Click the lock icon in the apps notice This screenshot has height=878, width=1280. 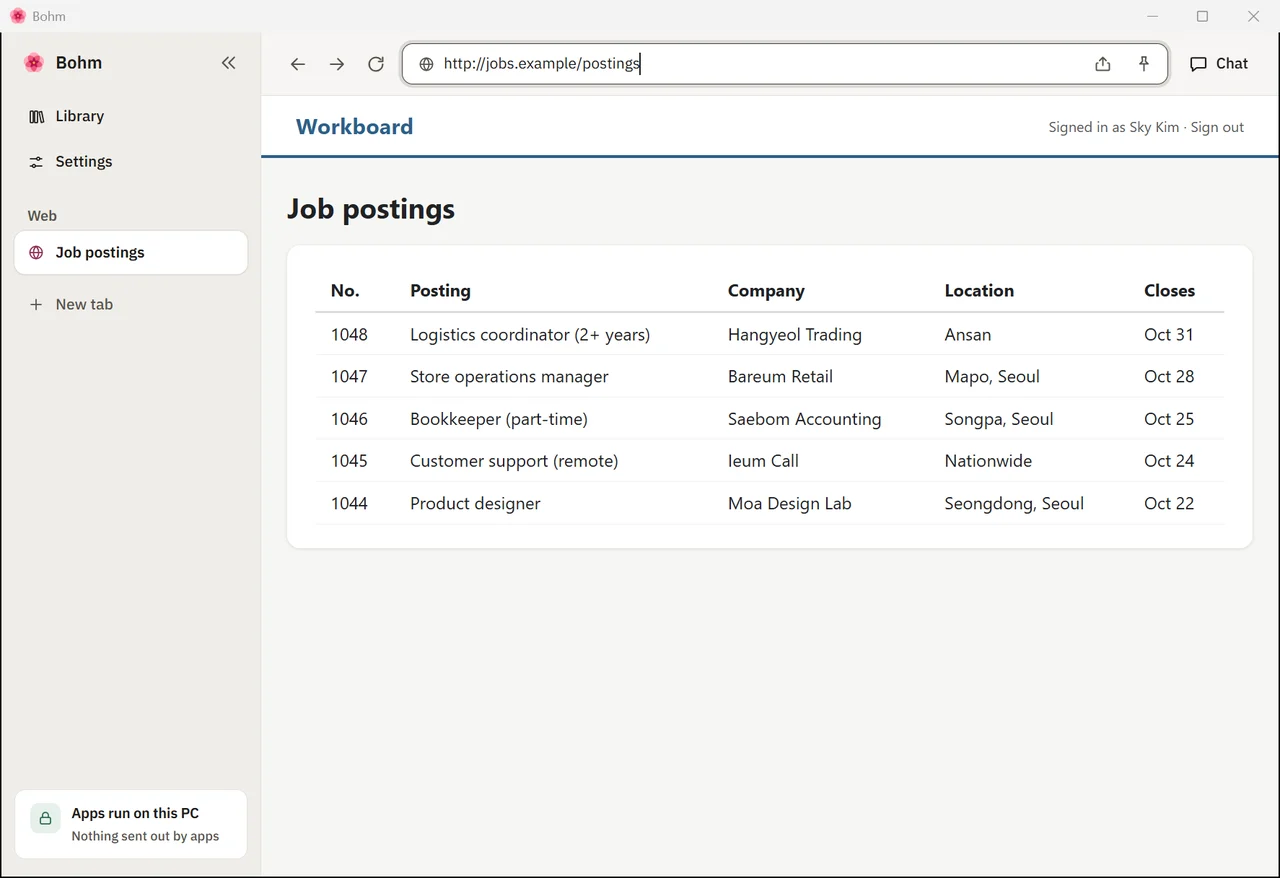[45, 818]
